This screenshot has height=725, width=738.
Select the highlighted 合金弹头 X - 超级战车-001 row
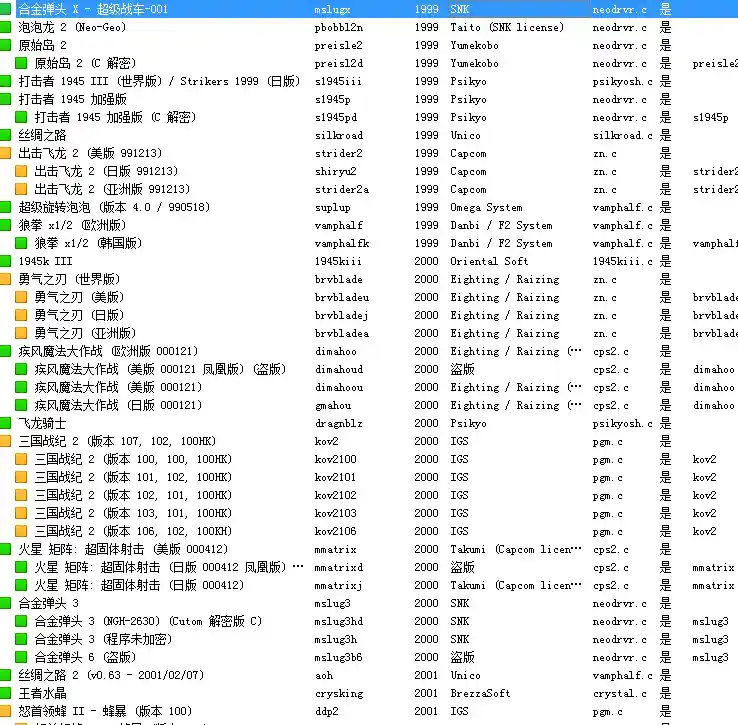point(369,9)
